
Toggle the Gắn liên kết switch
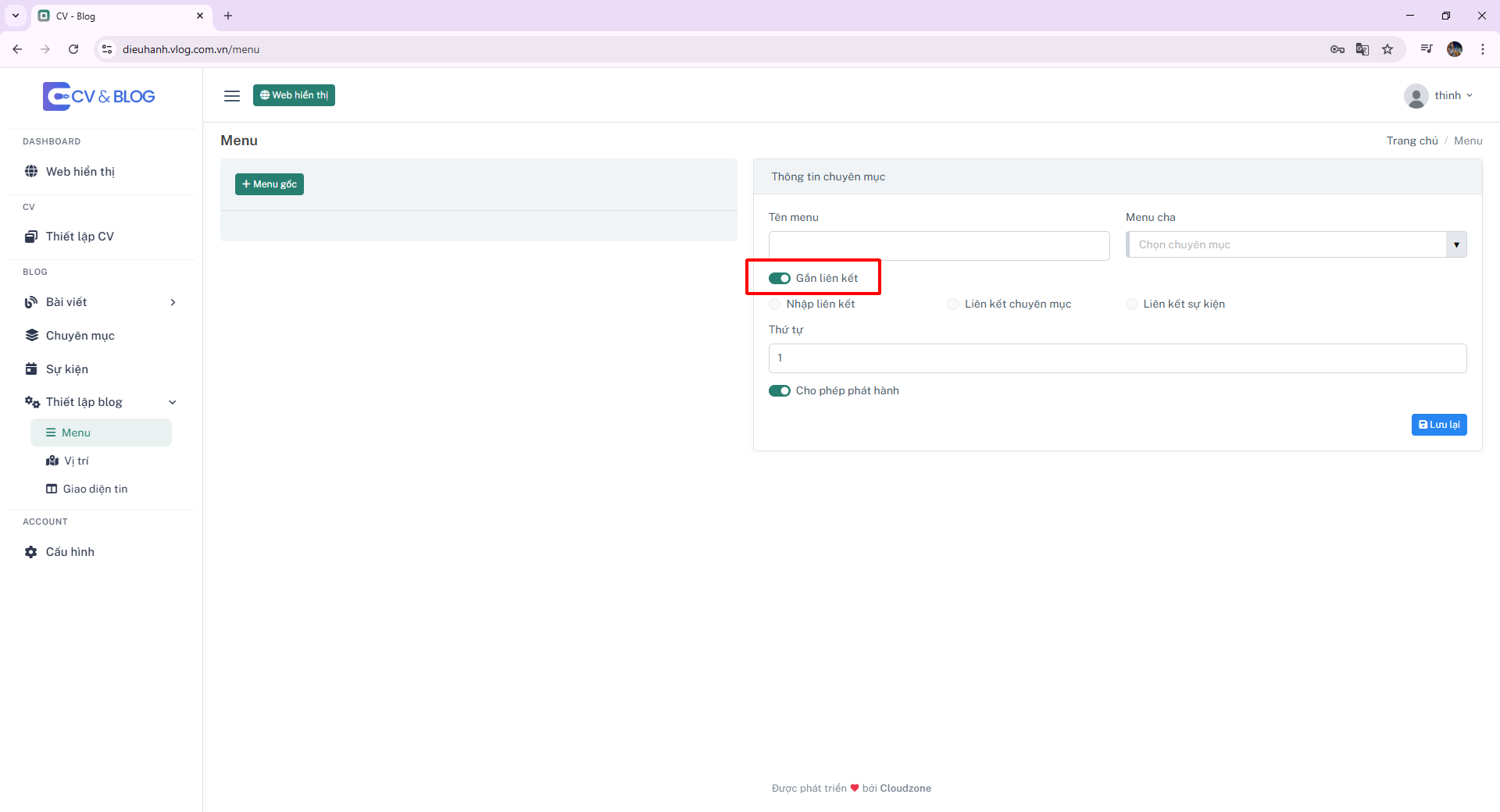point(780,279)
